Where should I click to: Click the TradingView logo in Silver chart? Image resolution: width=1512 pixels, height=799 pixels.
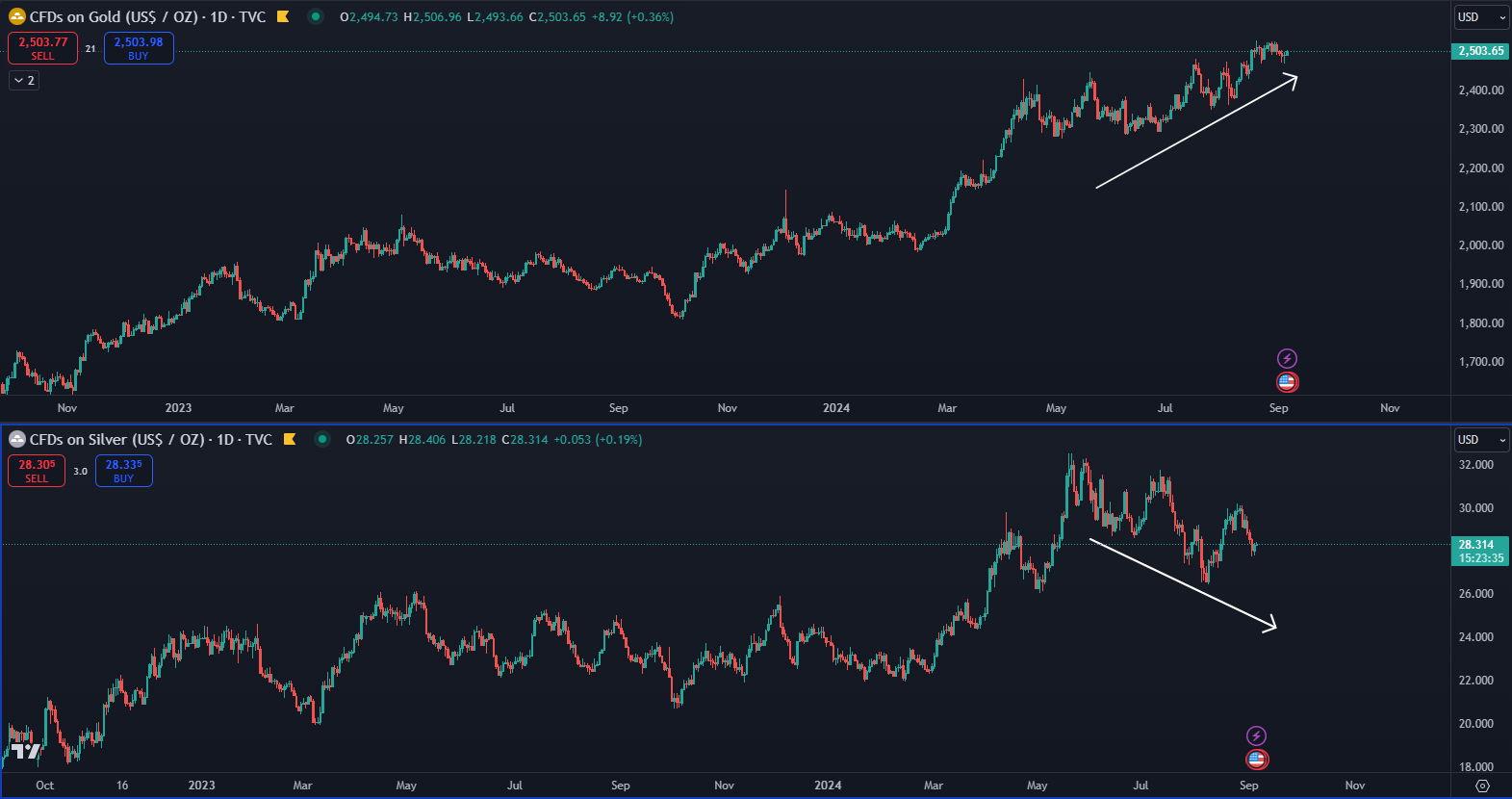(26, 751)
